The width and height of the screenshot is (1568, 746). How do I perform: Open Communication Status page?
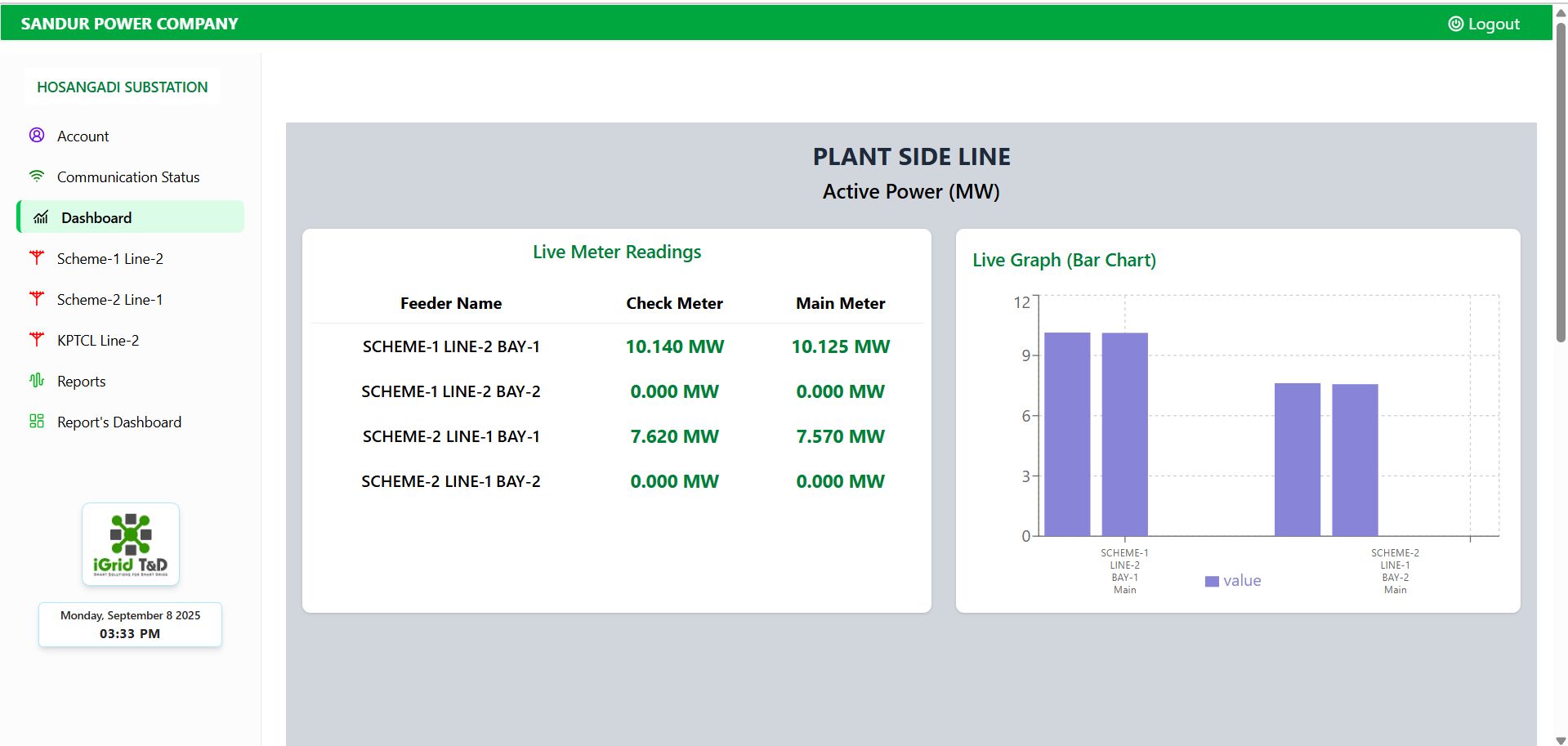[x=131, y=176]
